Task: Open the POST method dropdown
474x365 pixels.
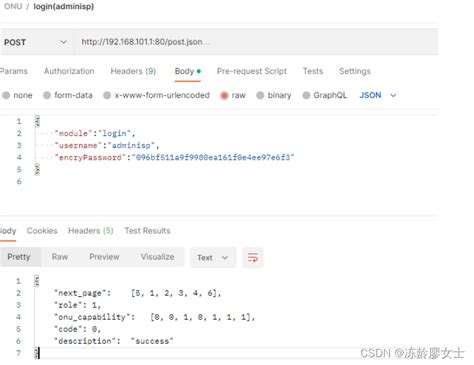Action: (x=36, y=42)
